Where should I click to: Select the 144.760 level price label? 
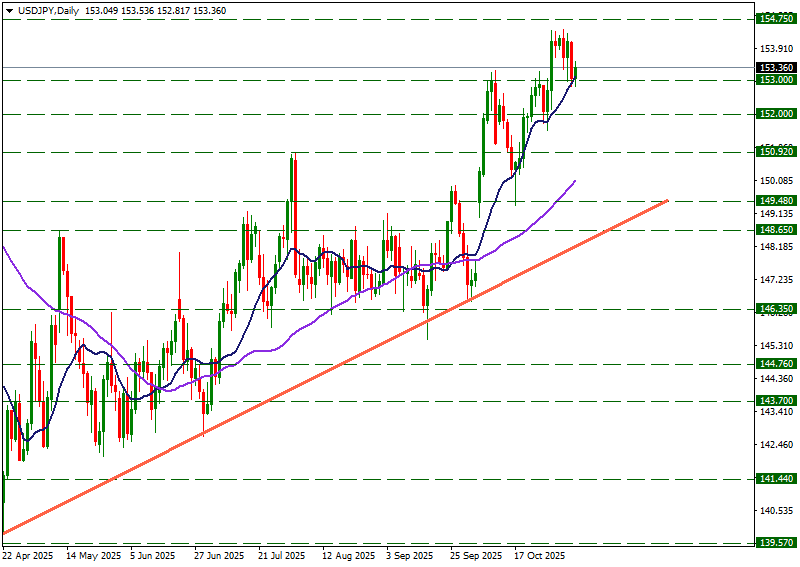click(x=777, y=364)
